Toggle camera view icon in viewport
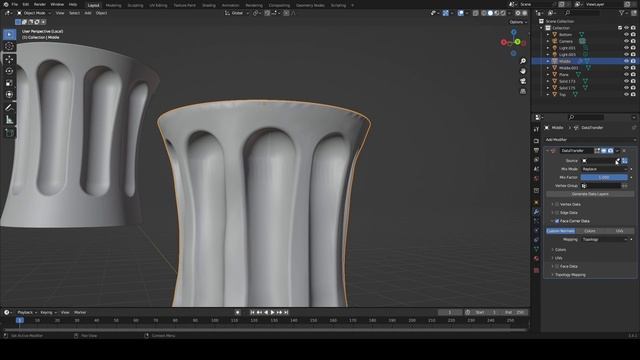Viewport: 640px width, 360px height. coord(523,81)
